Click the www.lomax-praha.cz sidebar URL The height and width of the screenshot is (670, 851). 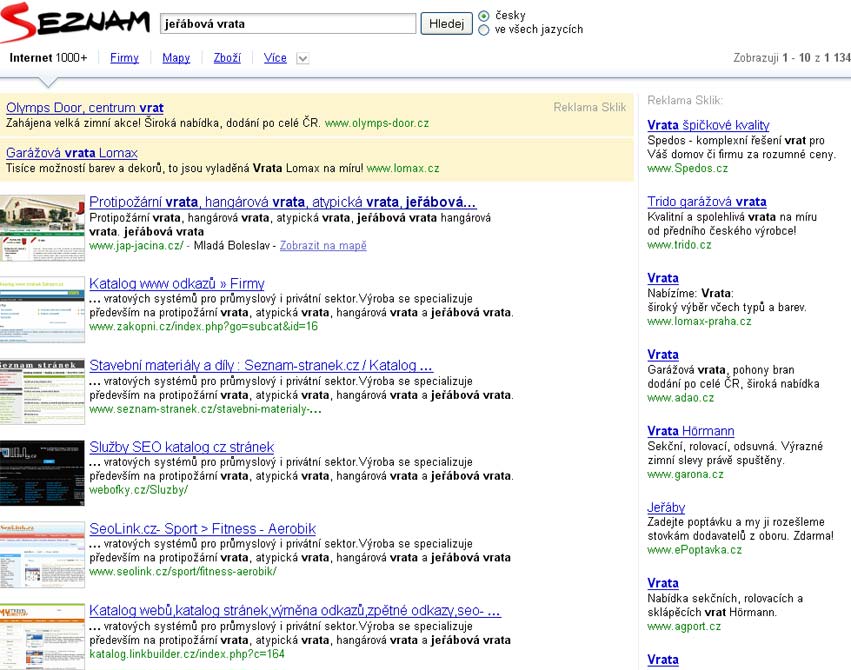[x=699, y=321]
